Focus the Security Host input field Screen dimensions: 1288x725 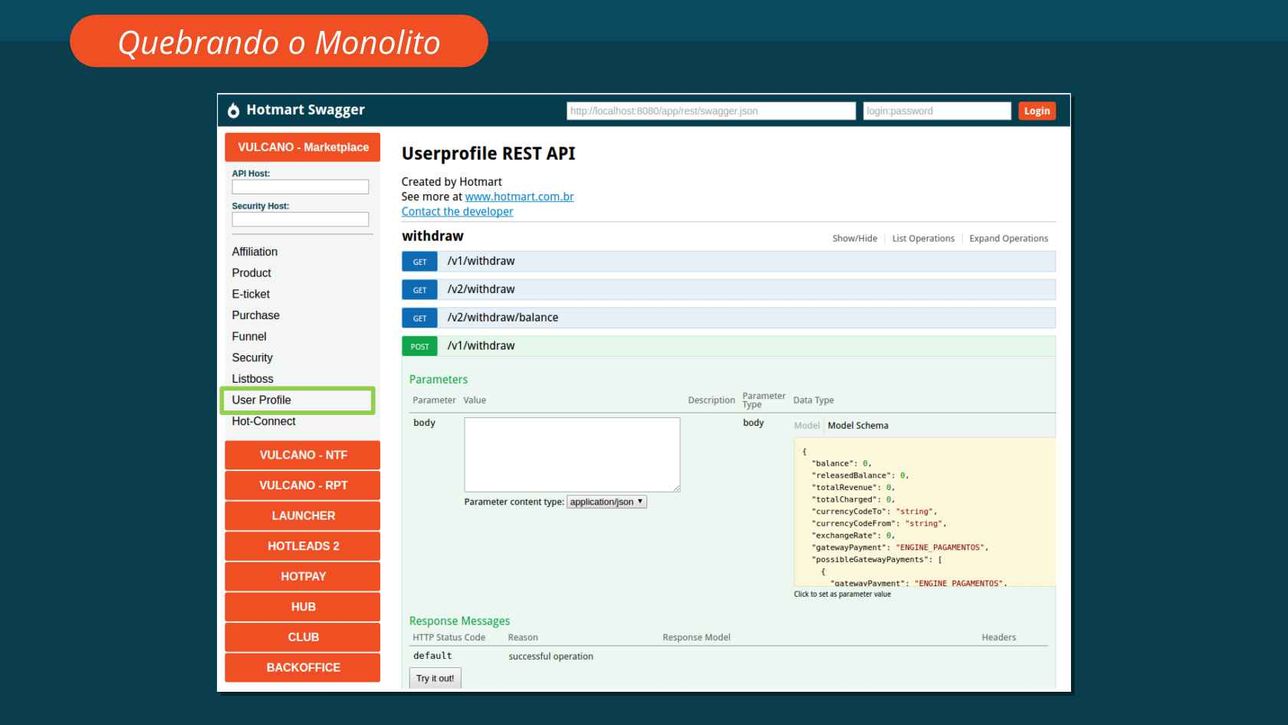(300, 219)
